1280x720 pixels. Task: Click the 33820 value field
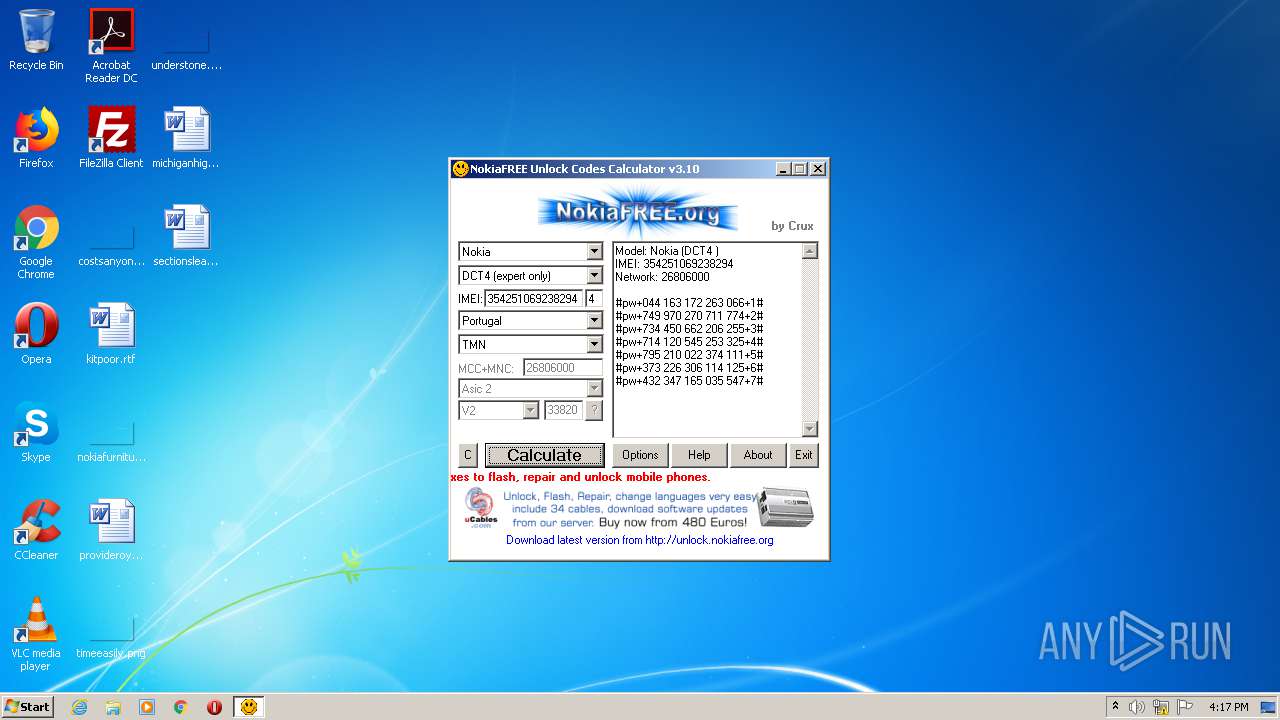pyautogui.click(x=563, y=411)
